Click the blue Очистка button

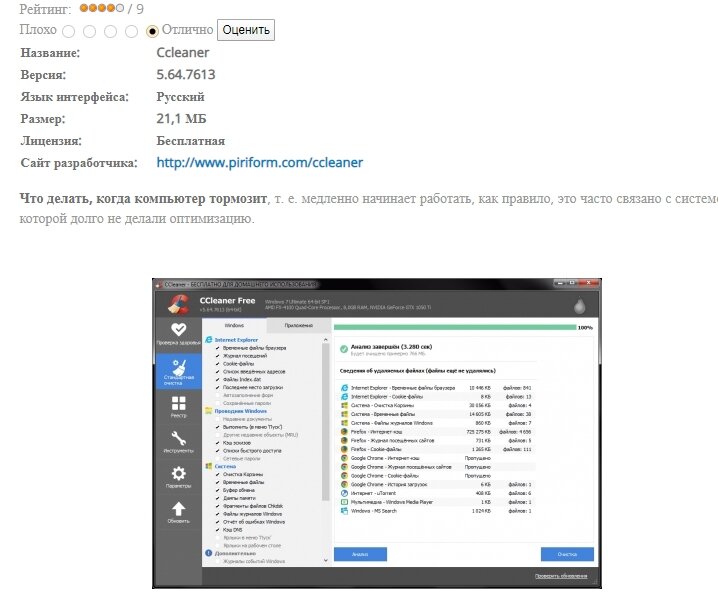click(x=567, y=554)
